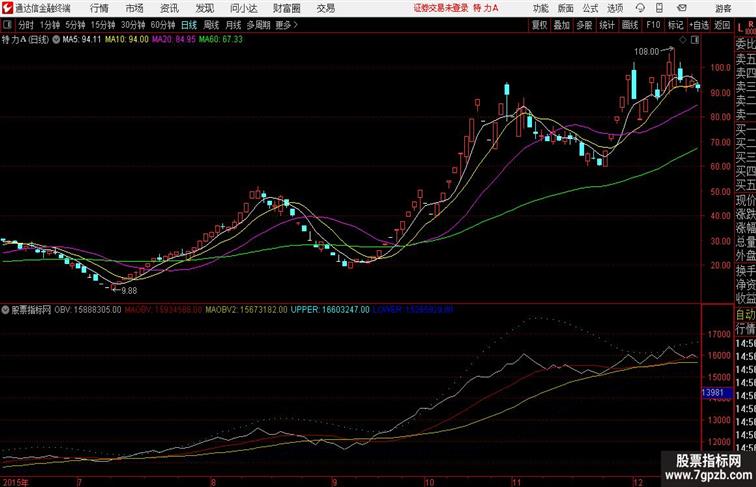The width and height of the screenshot is (756, 487).
Task: Click the 通达信 red logo icon
Action: [x=7, y=8]
